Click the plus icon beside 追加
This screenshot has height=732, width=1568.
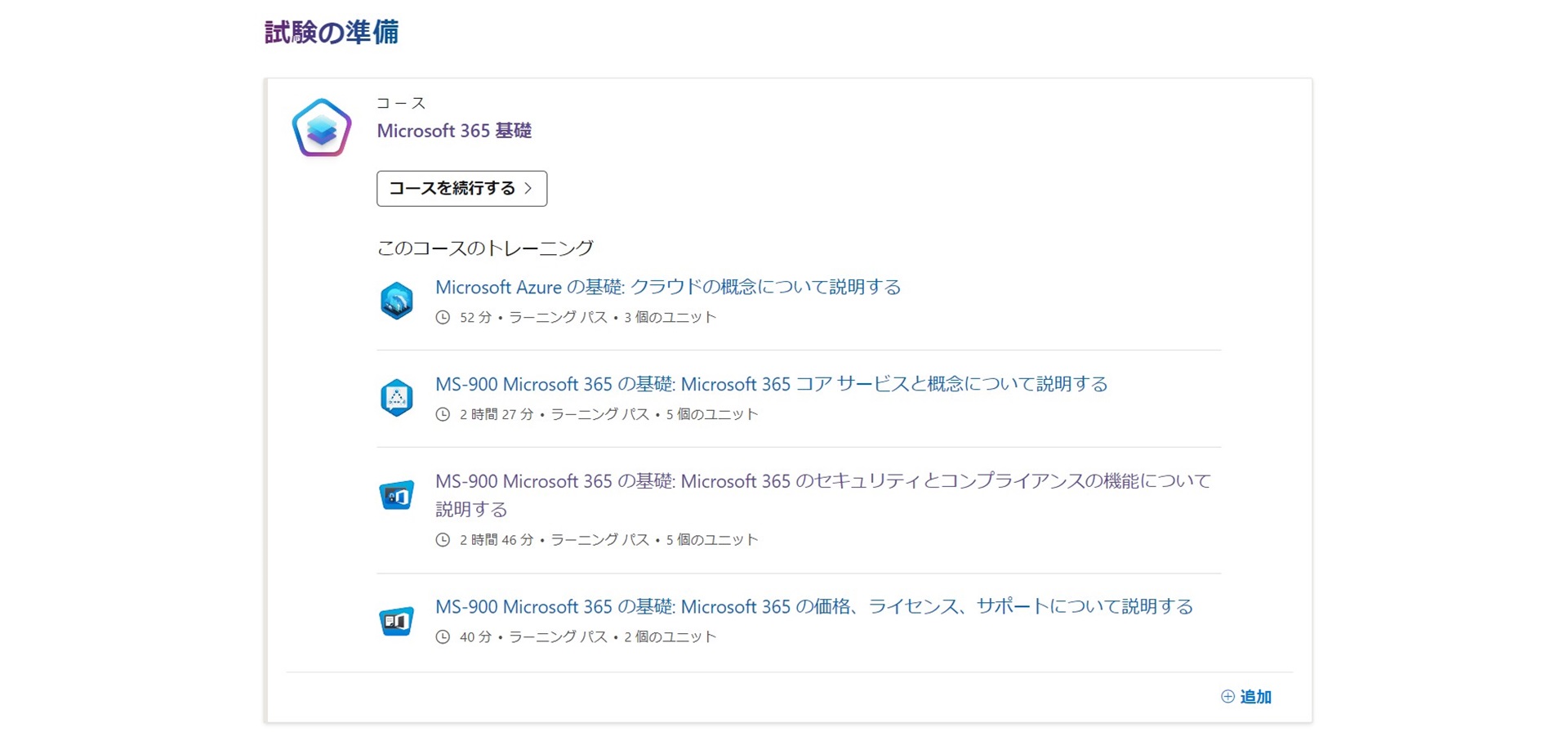click(1227, 696)
